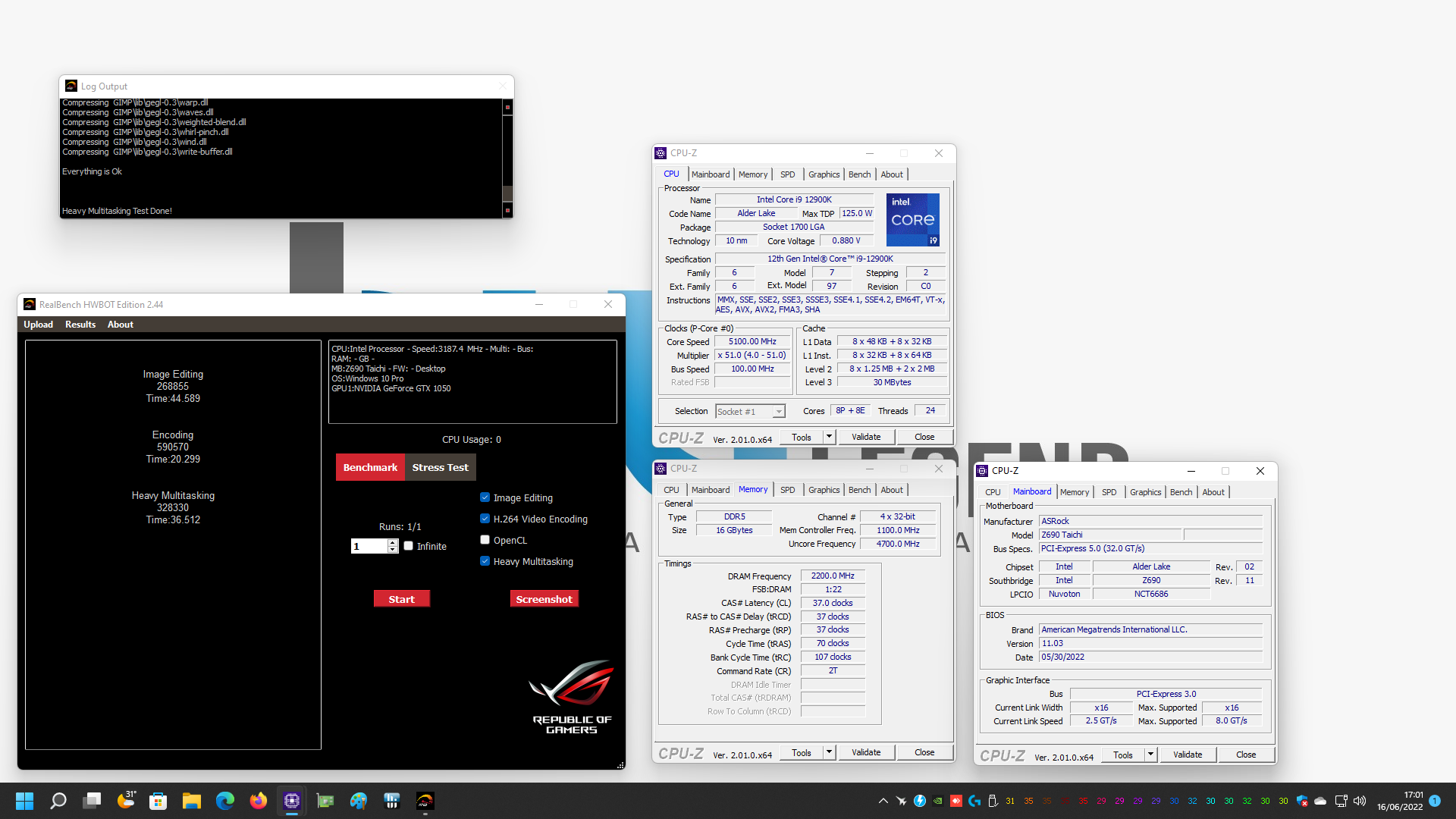Enable the OpenCL checkbox
This screenshot has width=1456, height=819.
click(x=485, y=540)
